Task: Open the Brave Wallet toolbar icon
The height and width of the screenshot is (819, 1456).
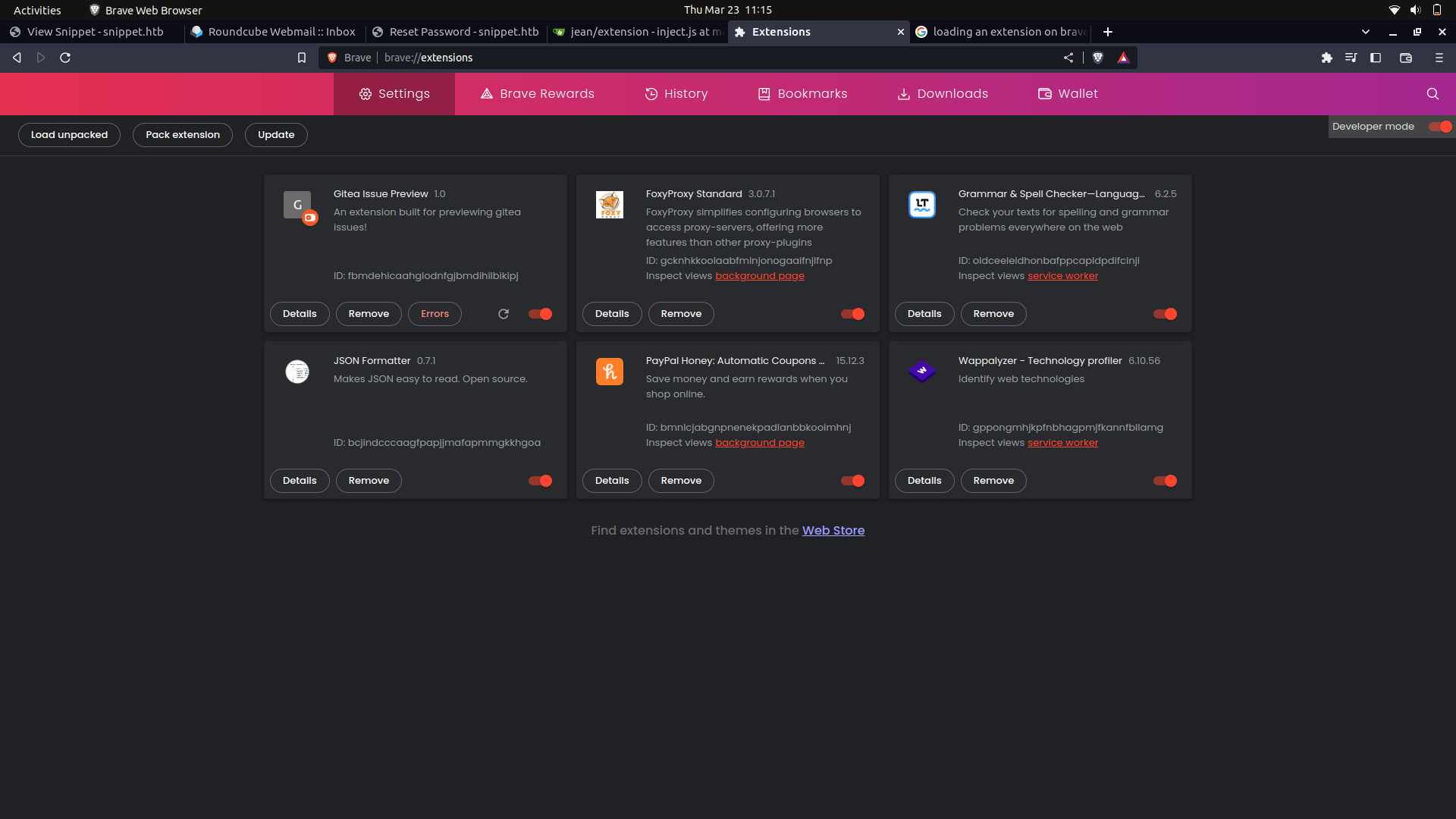Action: [x=1407, y=57]
